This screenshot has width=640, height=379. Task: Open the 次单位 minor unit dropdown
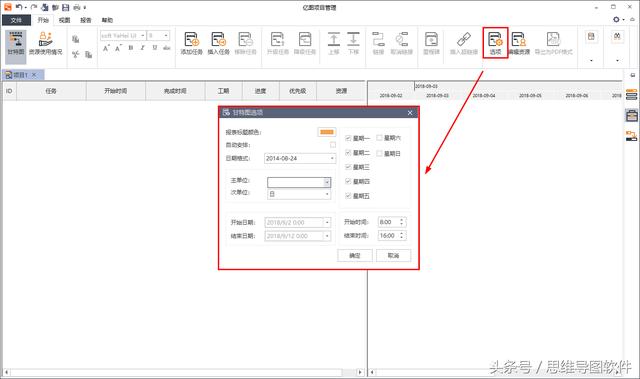pyautogui.click(x=299, y=195)
